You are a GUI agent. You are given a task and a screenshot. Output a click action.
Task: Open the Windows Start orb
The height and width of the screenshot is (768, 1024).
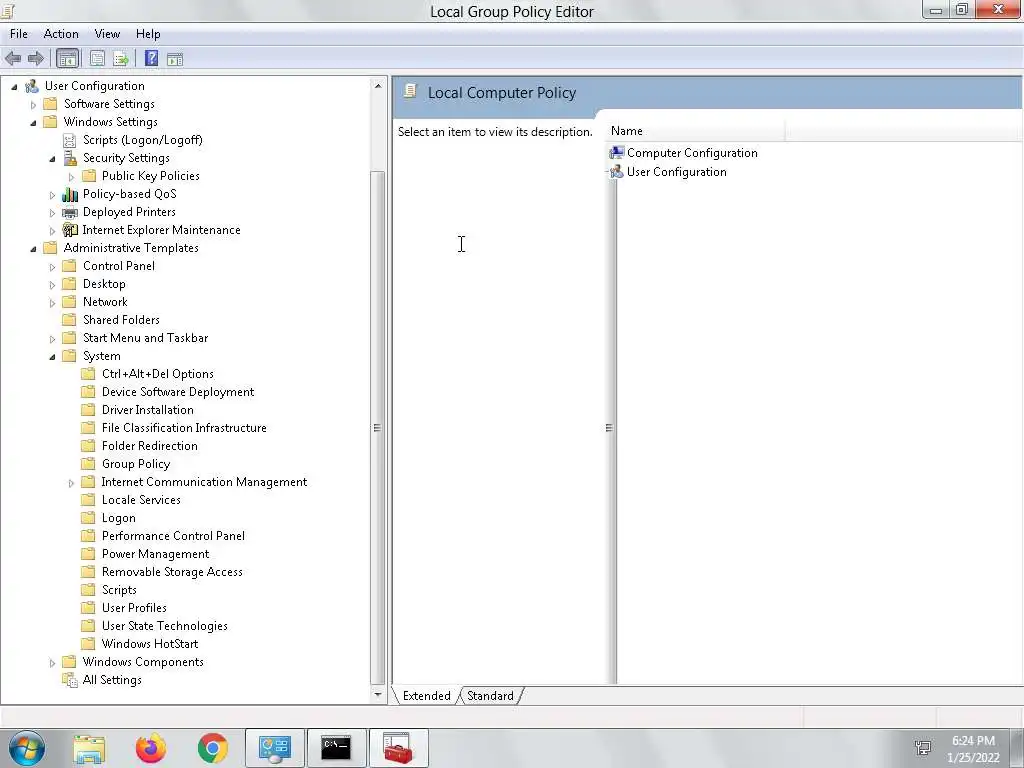(x=27, y=748)
